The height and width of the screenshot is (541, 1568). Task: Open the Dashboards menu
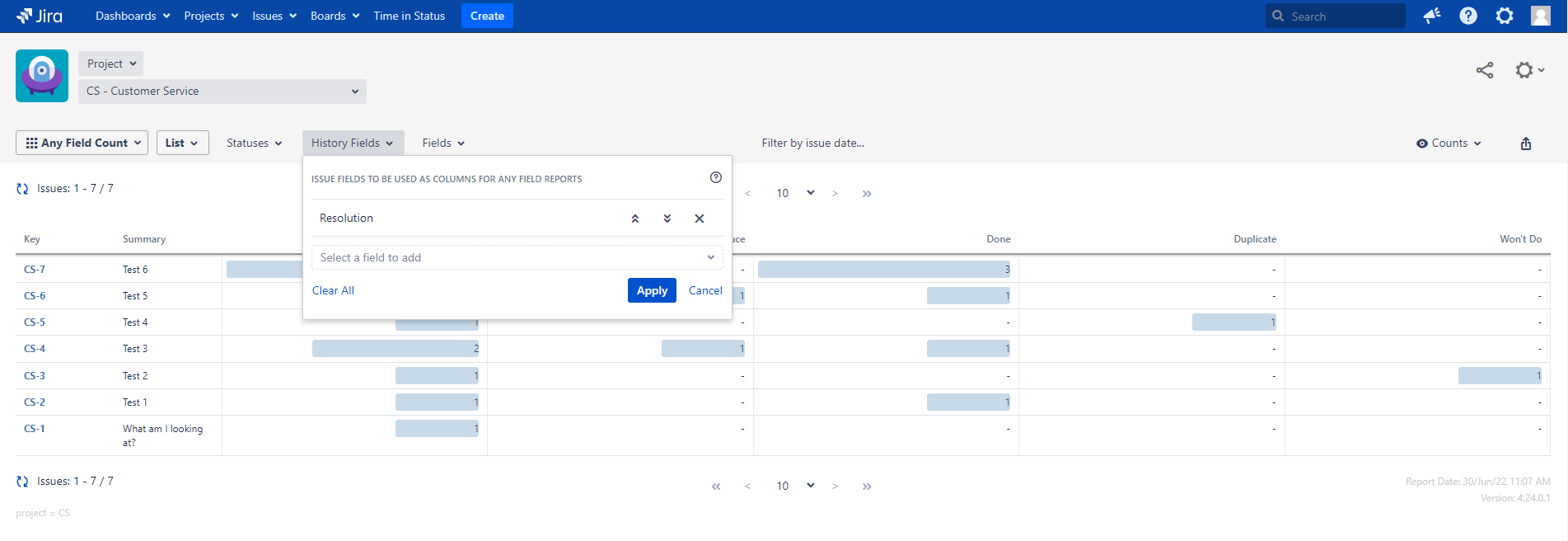pyautogui.click(x=133, y=16)
